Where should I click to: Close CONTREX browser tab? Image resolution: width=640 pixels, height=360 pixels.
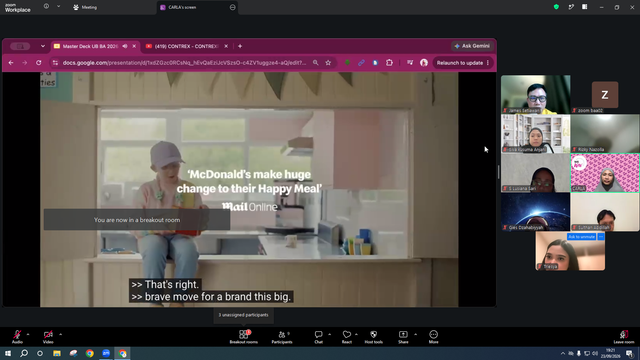point(226,47)
